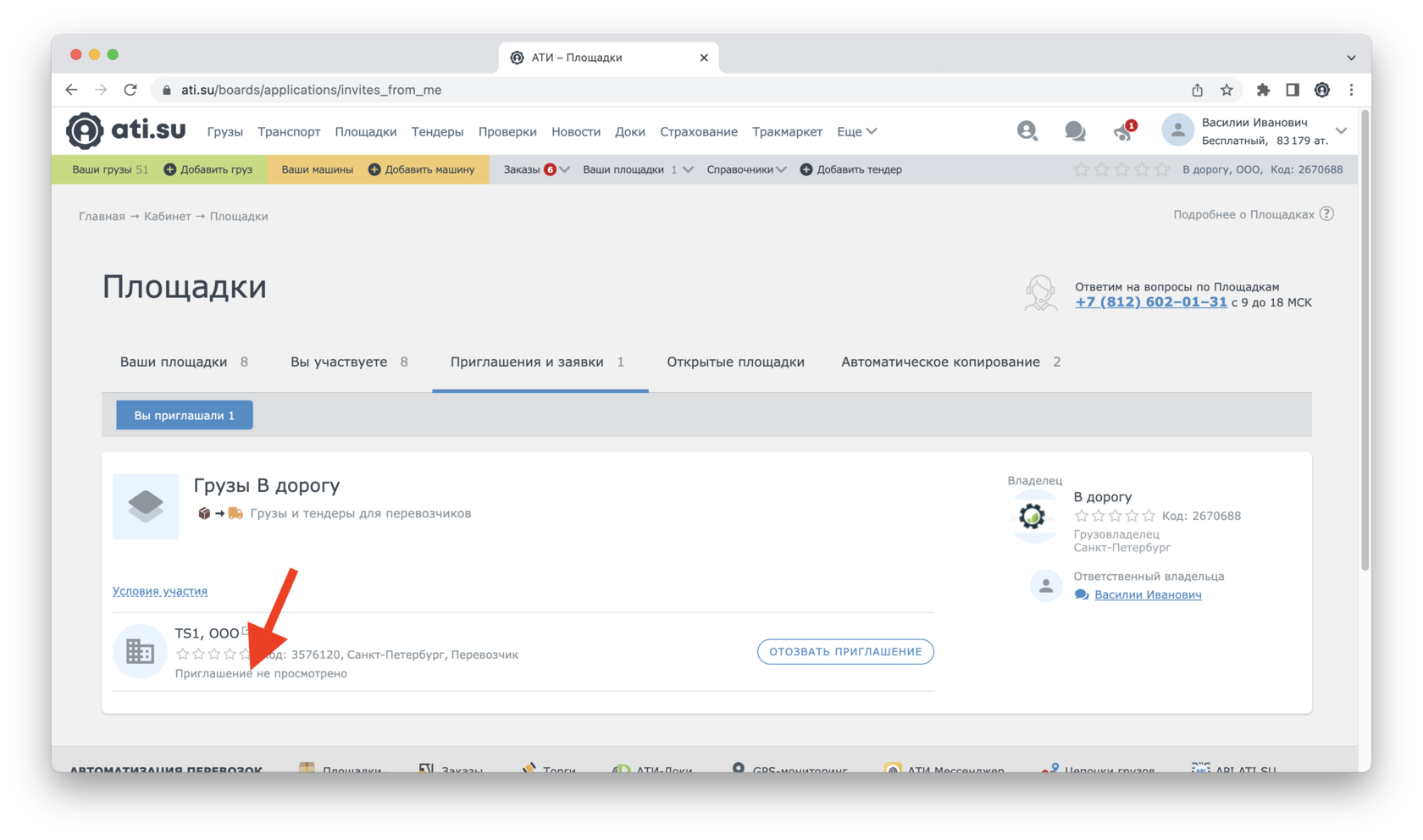Viewport: 1423px width, 840px height.
Task: Click Кабинет in the breadcrumb
Action: click(x=167, y=216)
